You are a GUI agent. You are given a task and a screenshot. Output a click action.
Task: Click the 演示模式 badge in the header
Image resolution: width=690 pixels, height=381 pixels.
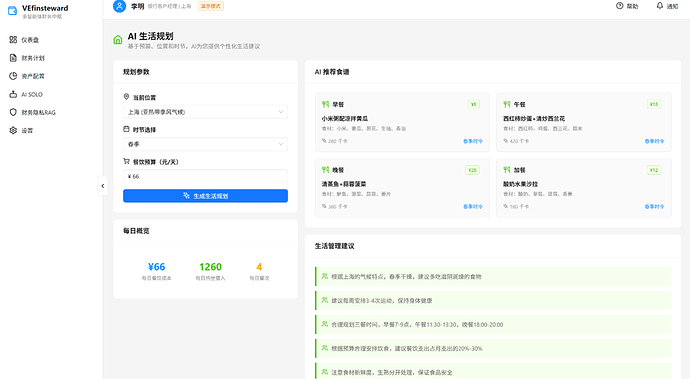(211, 6)
